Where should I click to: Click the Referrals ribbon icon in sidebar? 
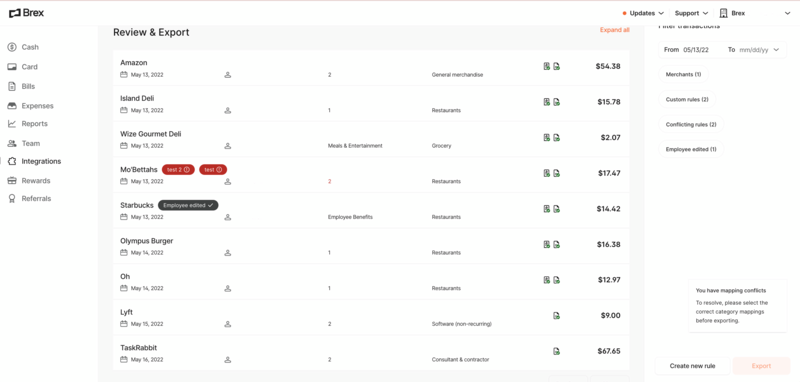(12, 198)
